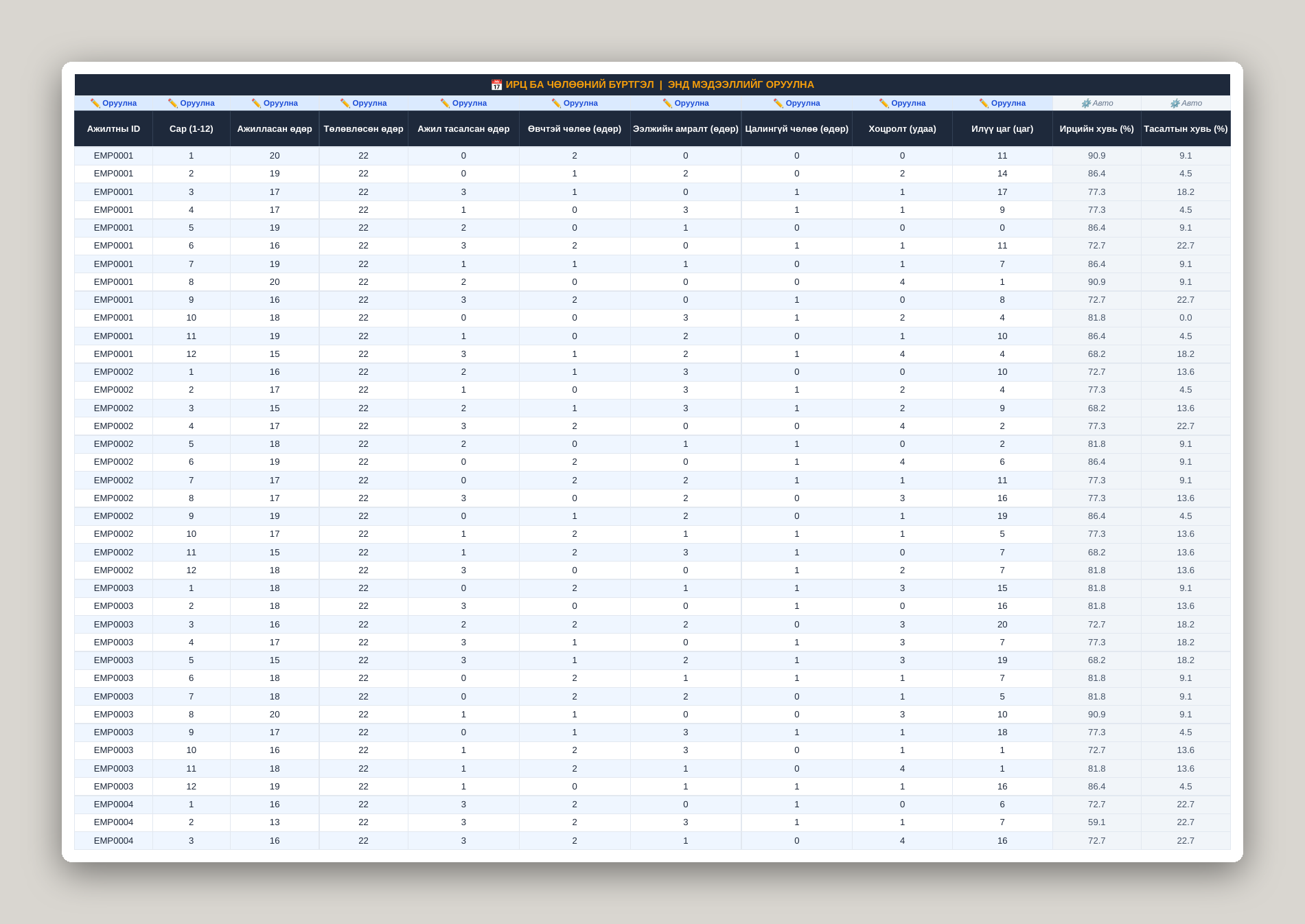Click worked days 20 in EMP0001 month 1
1305x924 pixels.
(x=275, y=155)
